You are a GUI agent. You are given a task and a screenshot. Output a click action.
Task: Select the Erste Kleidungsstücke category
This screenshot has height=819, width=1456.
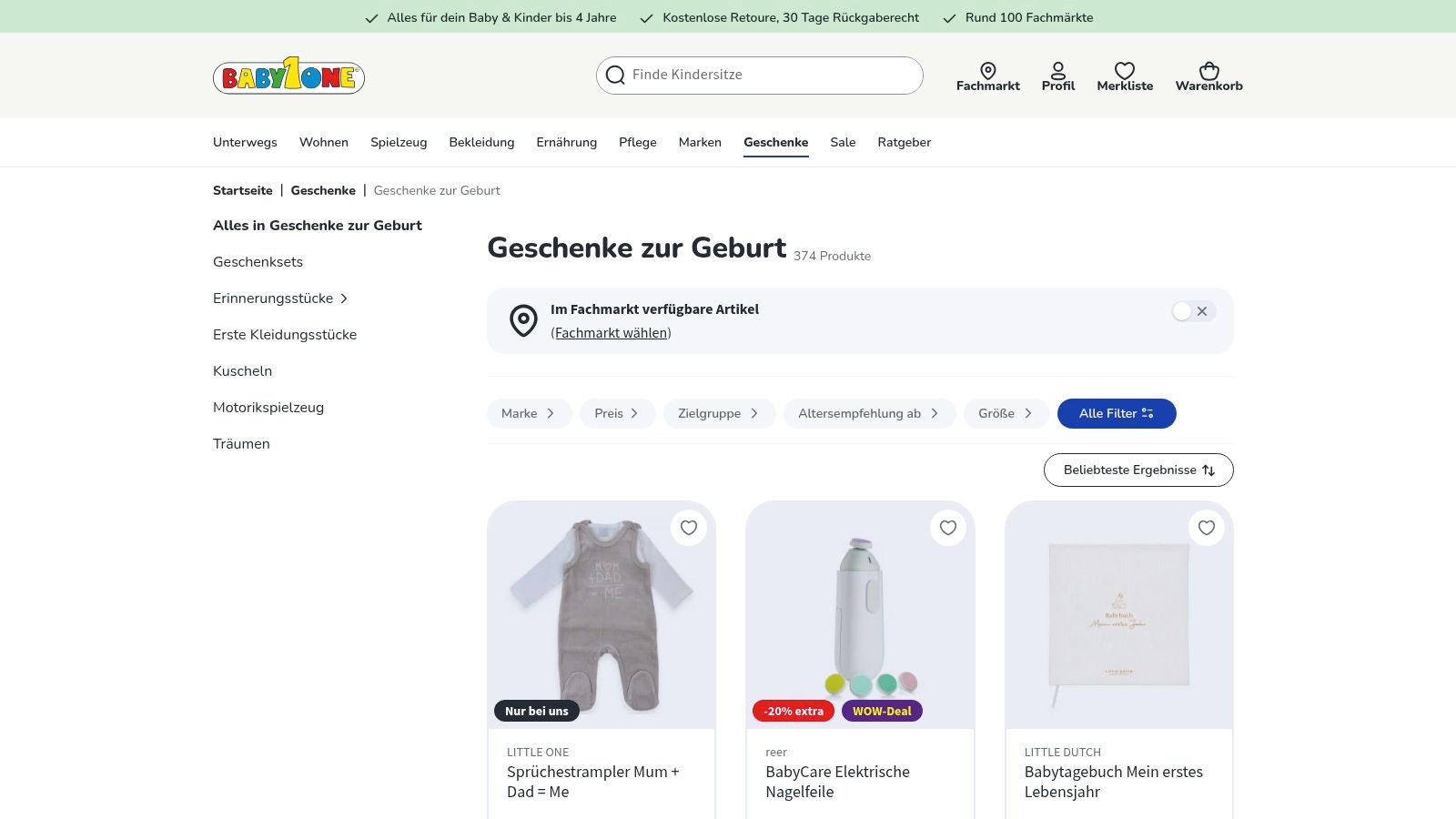(285, 335)
